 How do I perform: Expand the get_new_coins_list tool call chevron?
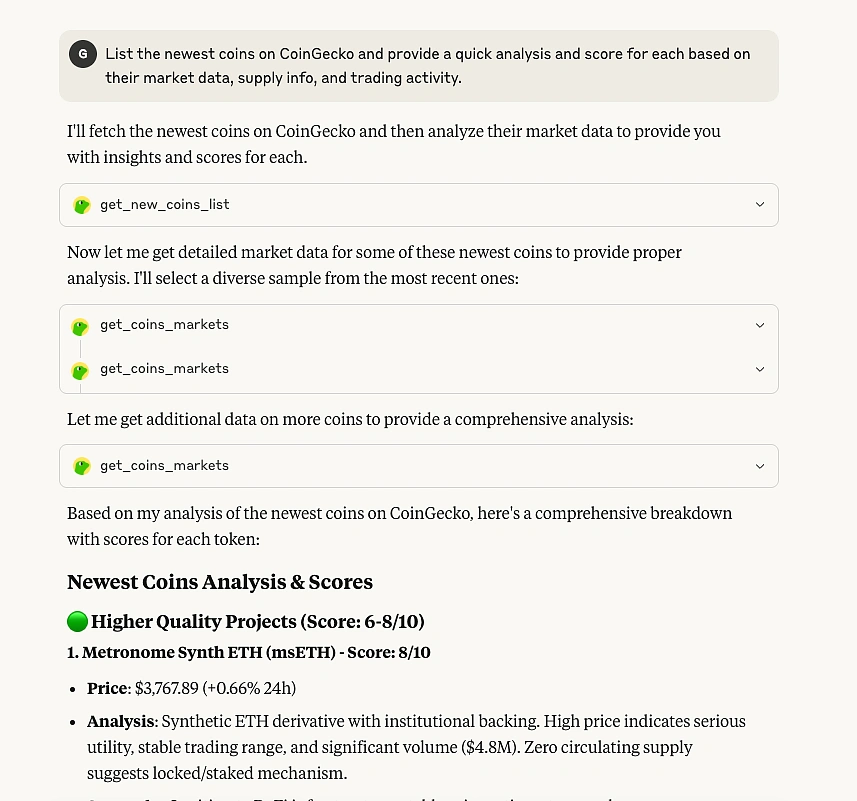click(x=760, y=205)
